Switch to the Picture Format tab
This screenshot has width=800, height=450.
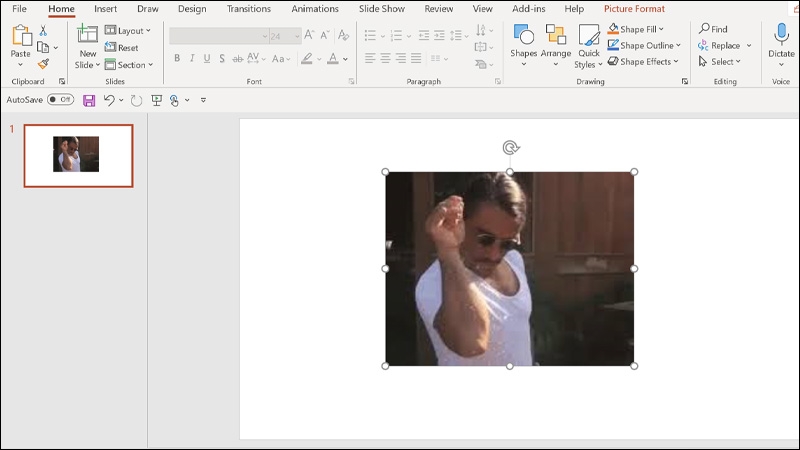(x=634, y=9)
